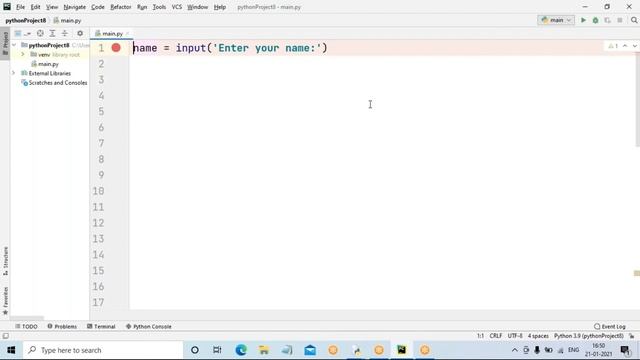Expand External Libraries node
The width and height of the screenshot is (640, 360).
(x=13, y=73)
